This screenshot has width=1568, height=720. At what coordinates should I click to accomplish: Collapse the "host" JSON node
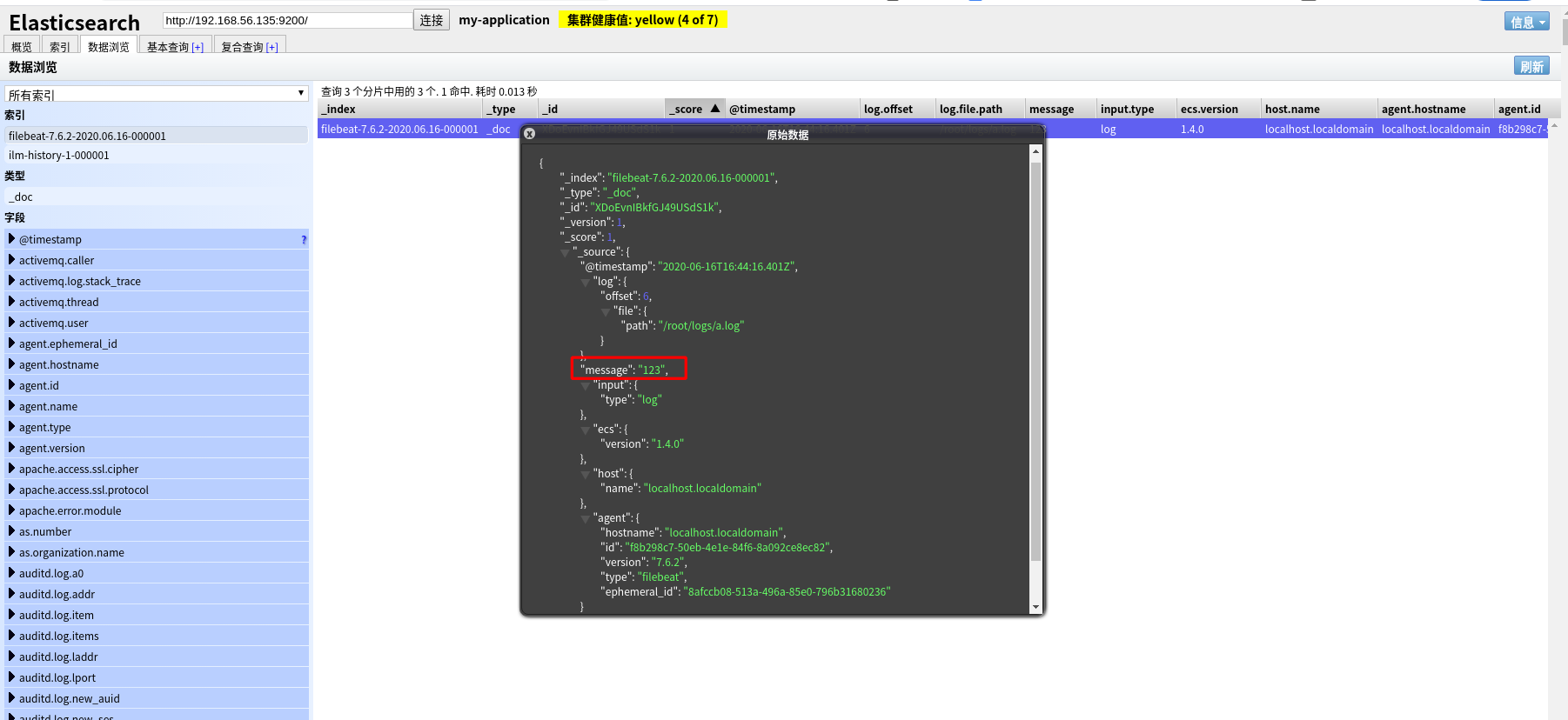click(x=586, y=475)
